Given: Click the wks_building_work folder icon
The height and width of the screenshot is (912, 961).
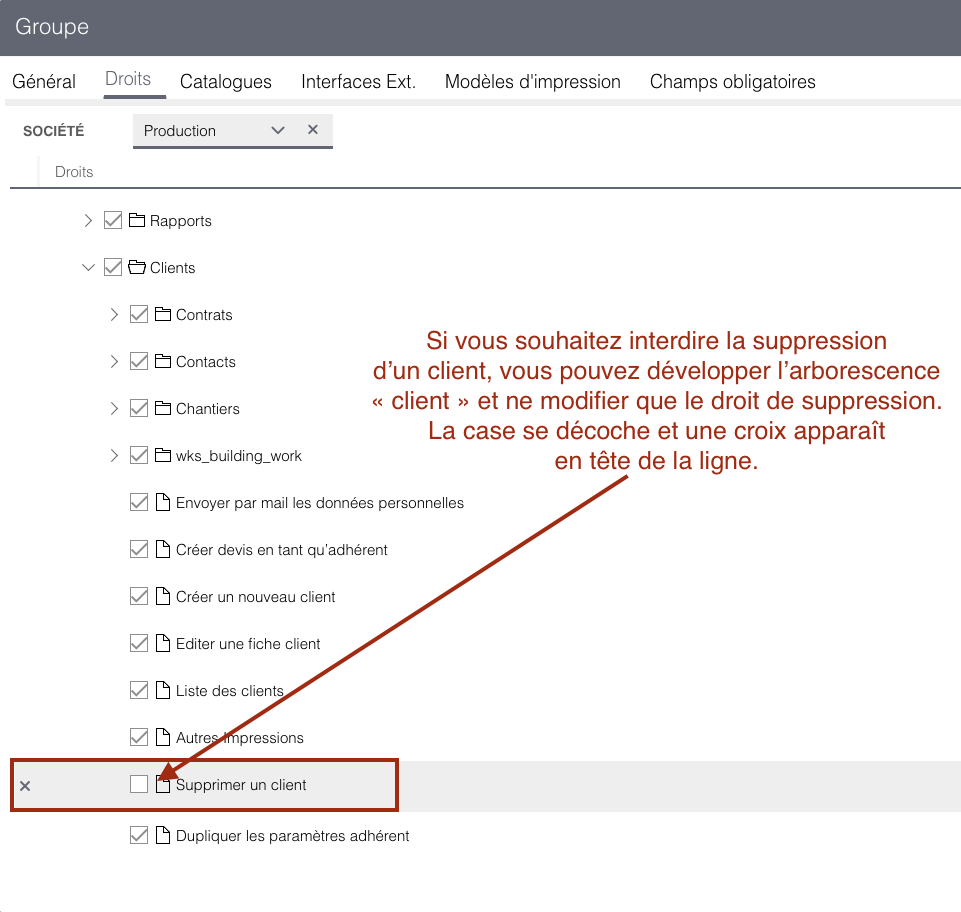Looking at the screenshot, I should [162, 455].
